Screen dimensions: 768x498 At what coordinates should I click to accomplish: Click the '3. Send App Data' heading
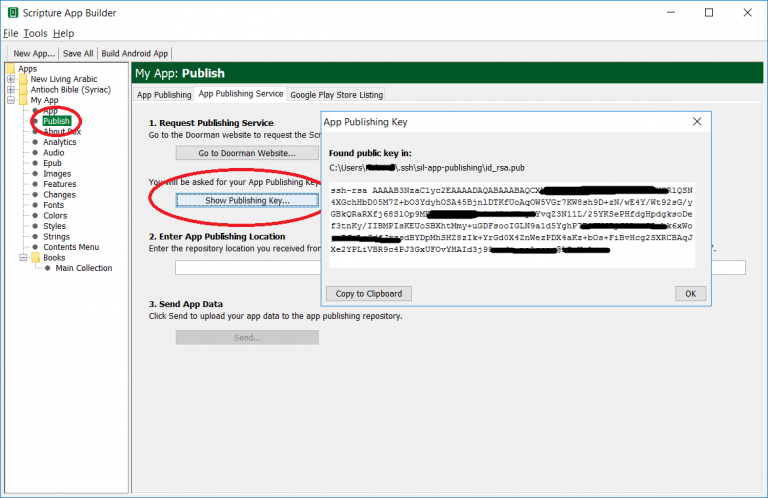[x=186, y=304]
